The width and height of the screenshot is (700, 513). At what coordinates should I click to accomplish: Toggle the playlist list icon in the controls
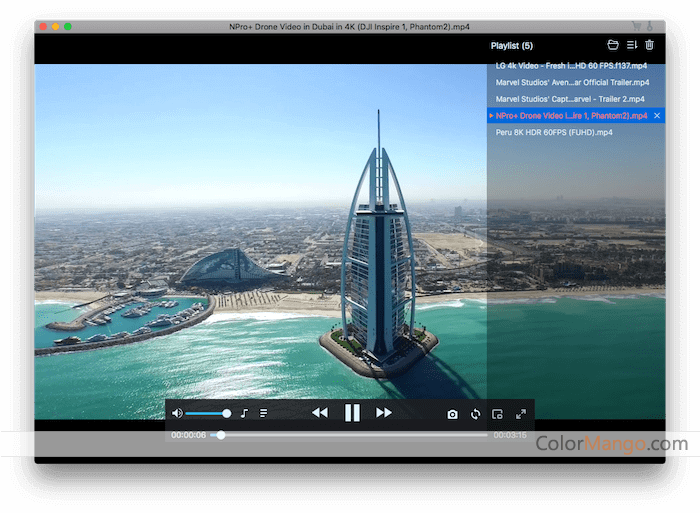coord(263,413)
